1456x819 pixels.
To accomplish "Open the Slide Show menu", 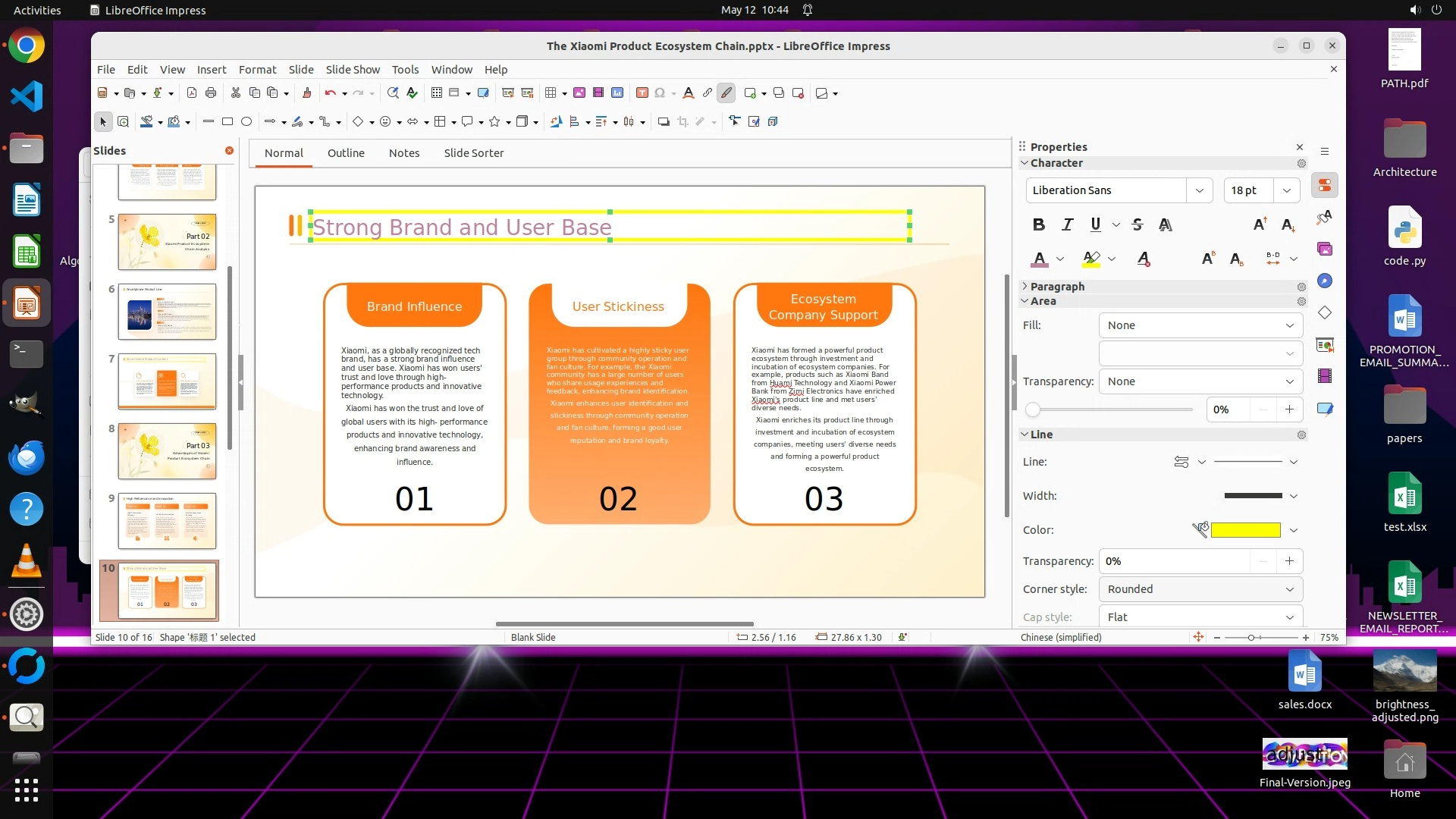I will click(352, 69).
